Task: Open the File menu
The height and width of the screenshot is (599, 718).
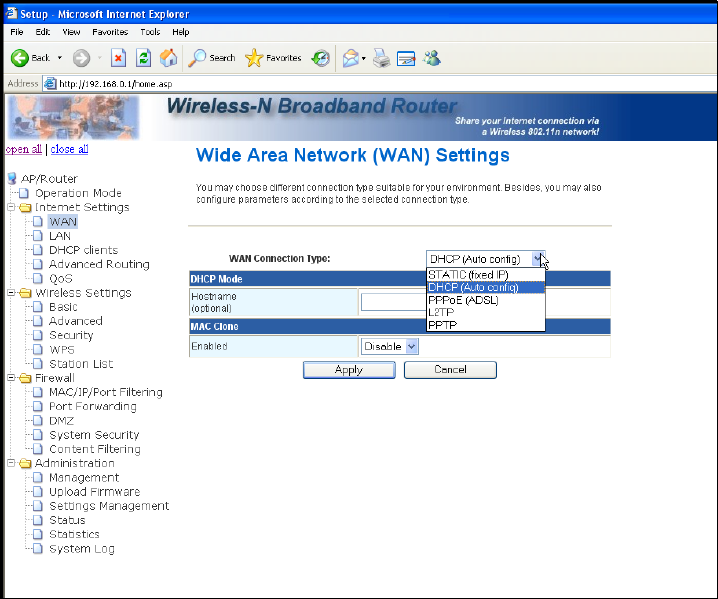Action: click(x=17, y=32)
